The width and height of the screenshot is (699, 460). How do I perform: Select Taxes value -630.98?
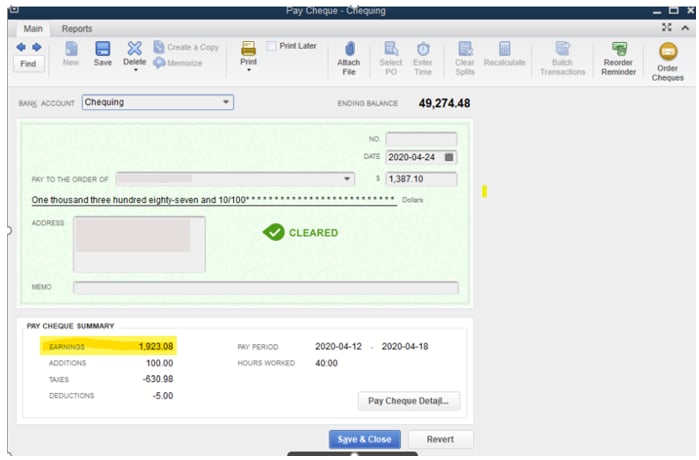158,379
